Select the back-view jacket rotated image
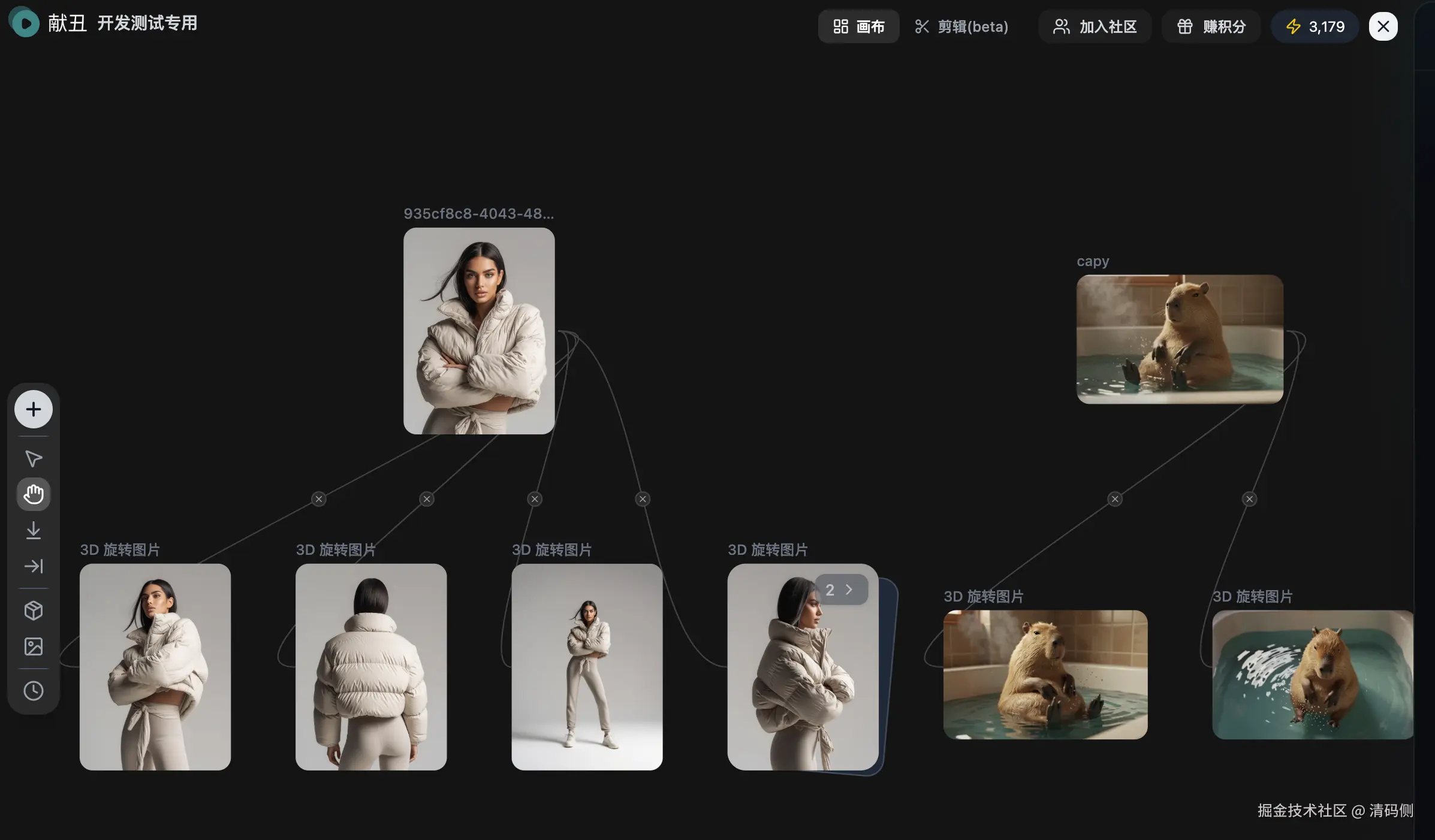1435x840 pixels. coord(371,667)
